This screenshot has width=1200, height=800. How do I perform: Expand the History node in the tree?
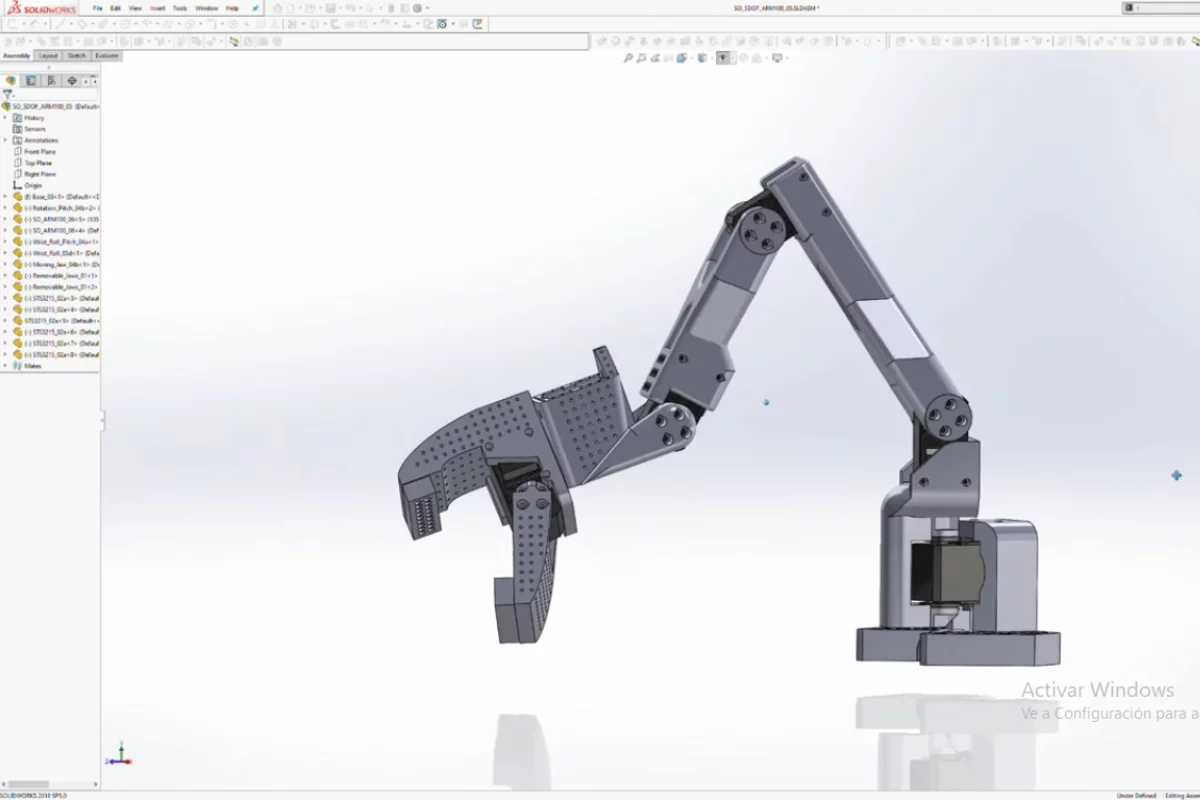(x=5, y=118)
